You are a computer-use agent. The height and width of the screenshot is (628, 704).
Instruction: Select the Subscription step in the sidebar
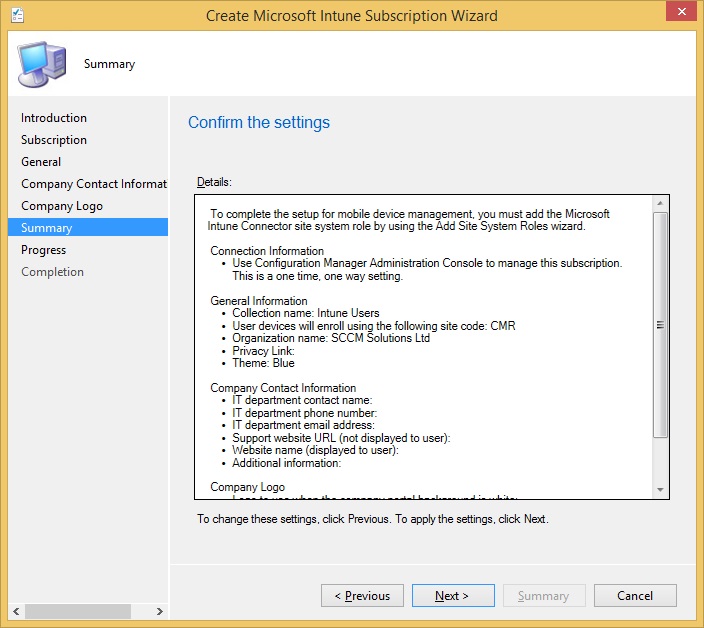coord(54,140)
